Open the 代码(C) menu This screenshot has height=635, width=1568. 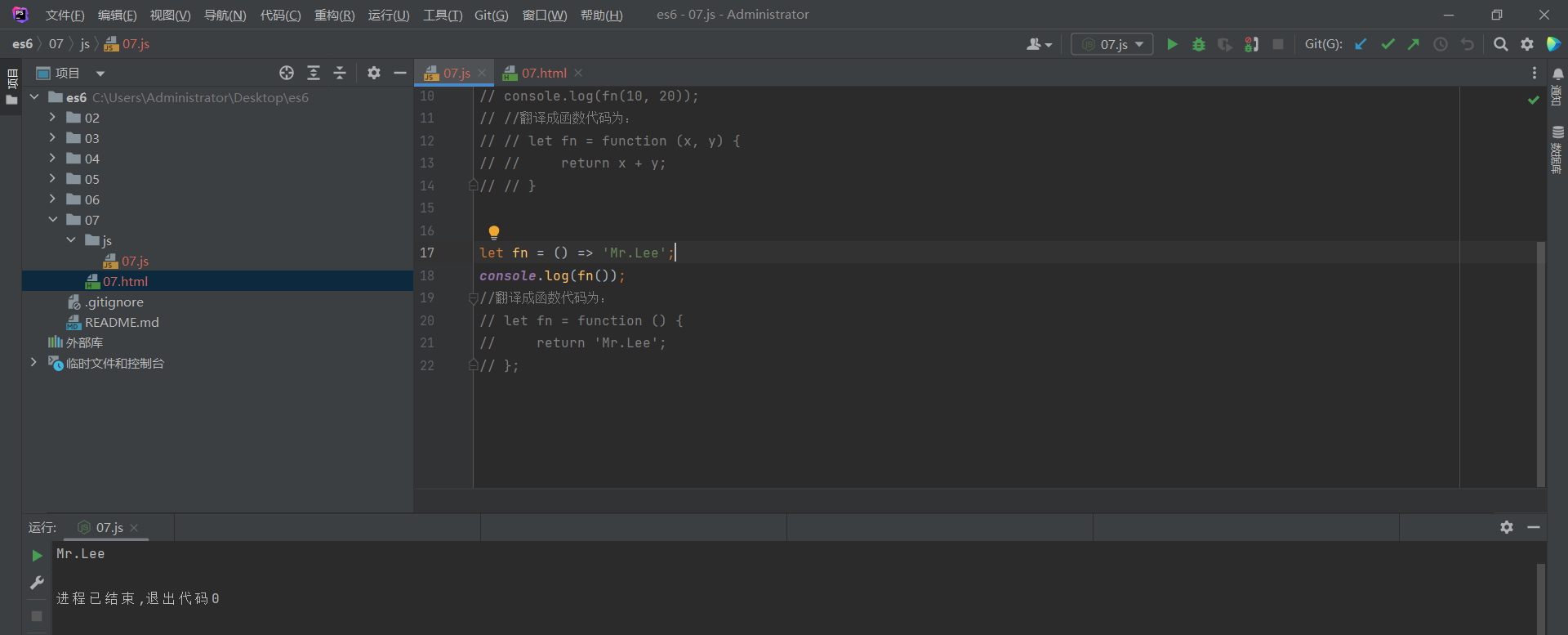280,16
